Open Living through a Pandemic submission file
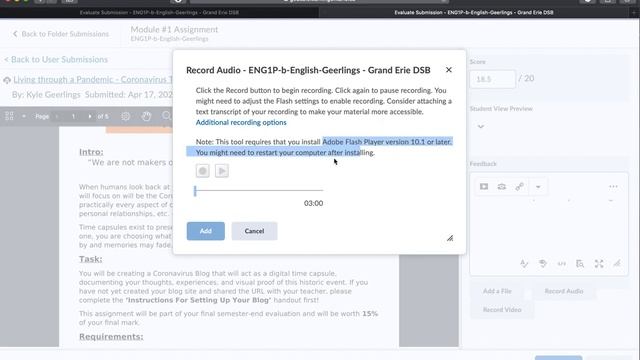The width and height of the screenshot is (640, 360). [x=93, y=80]
